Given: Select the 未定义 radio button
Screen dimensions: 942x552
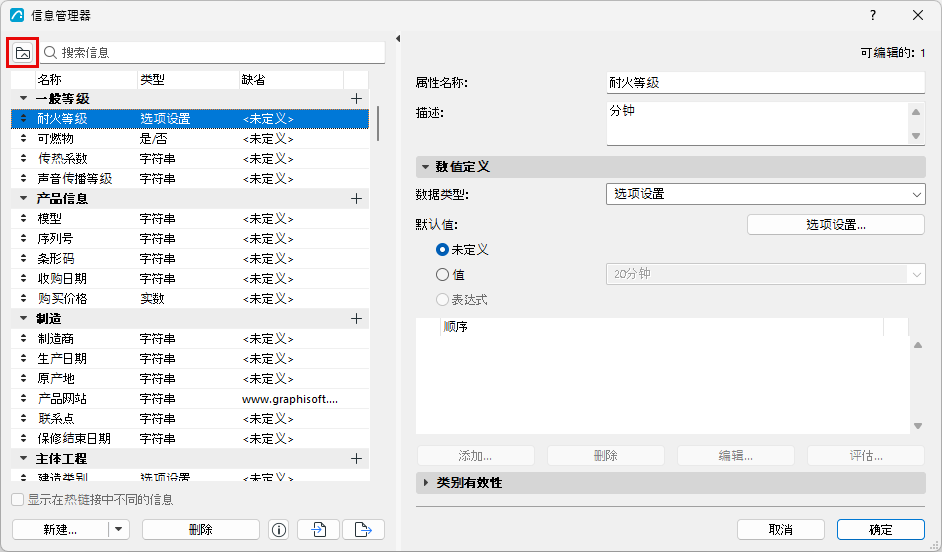Looking at the screenshot, I should point(442,249).
